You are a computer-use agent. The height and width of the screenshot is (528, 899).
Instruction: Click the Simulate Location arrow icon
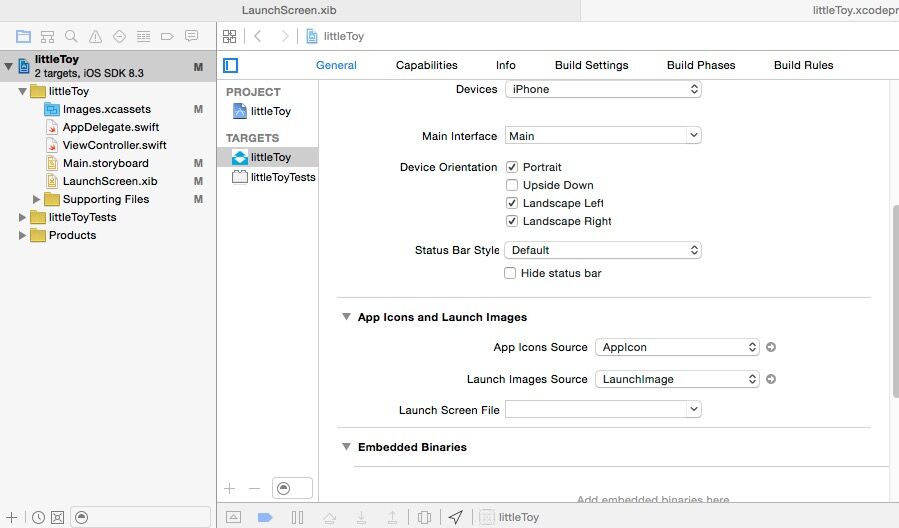coord(456,517)
